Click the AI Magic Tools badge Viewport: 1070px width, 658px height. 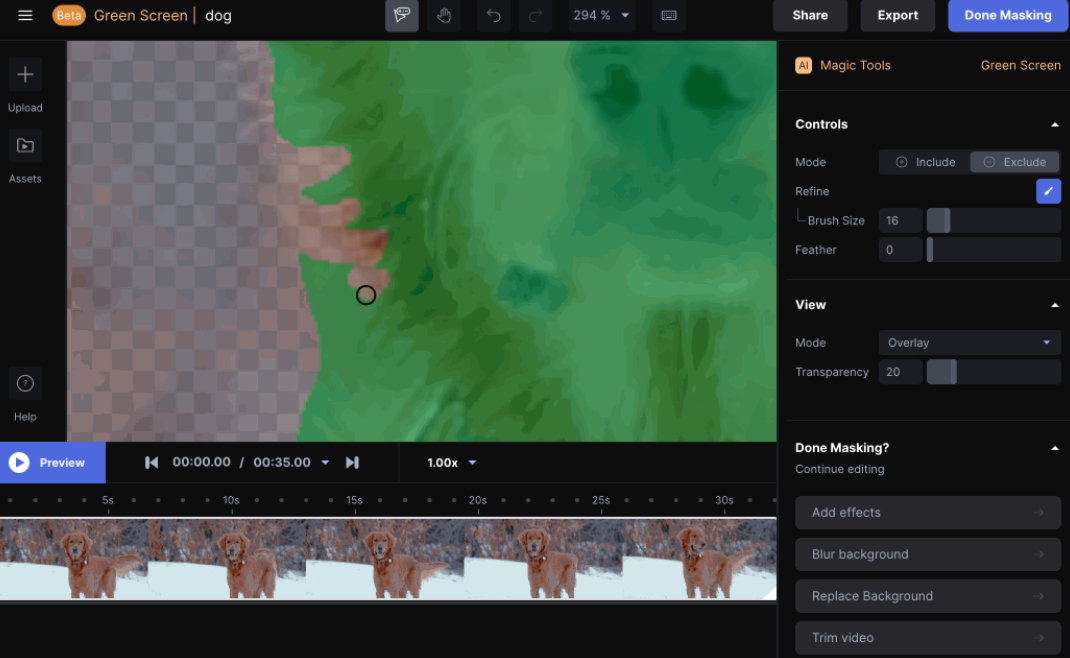803,66
